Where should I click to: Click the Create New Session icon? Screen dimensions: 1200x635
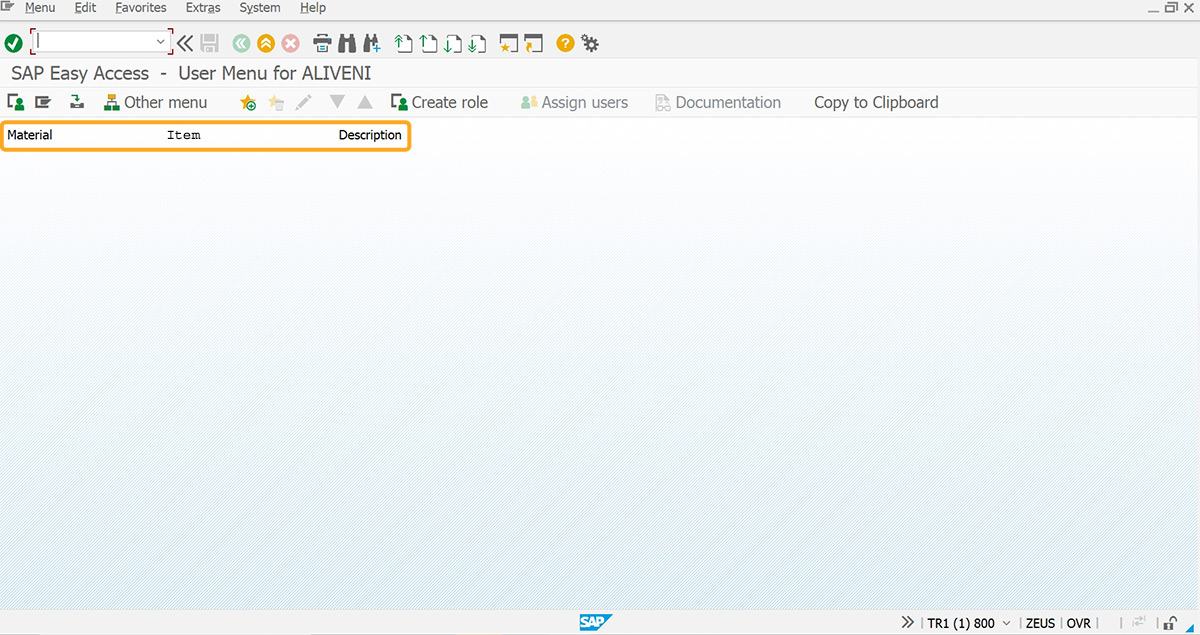(x=509, y=43)
